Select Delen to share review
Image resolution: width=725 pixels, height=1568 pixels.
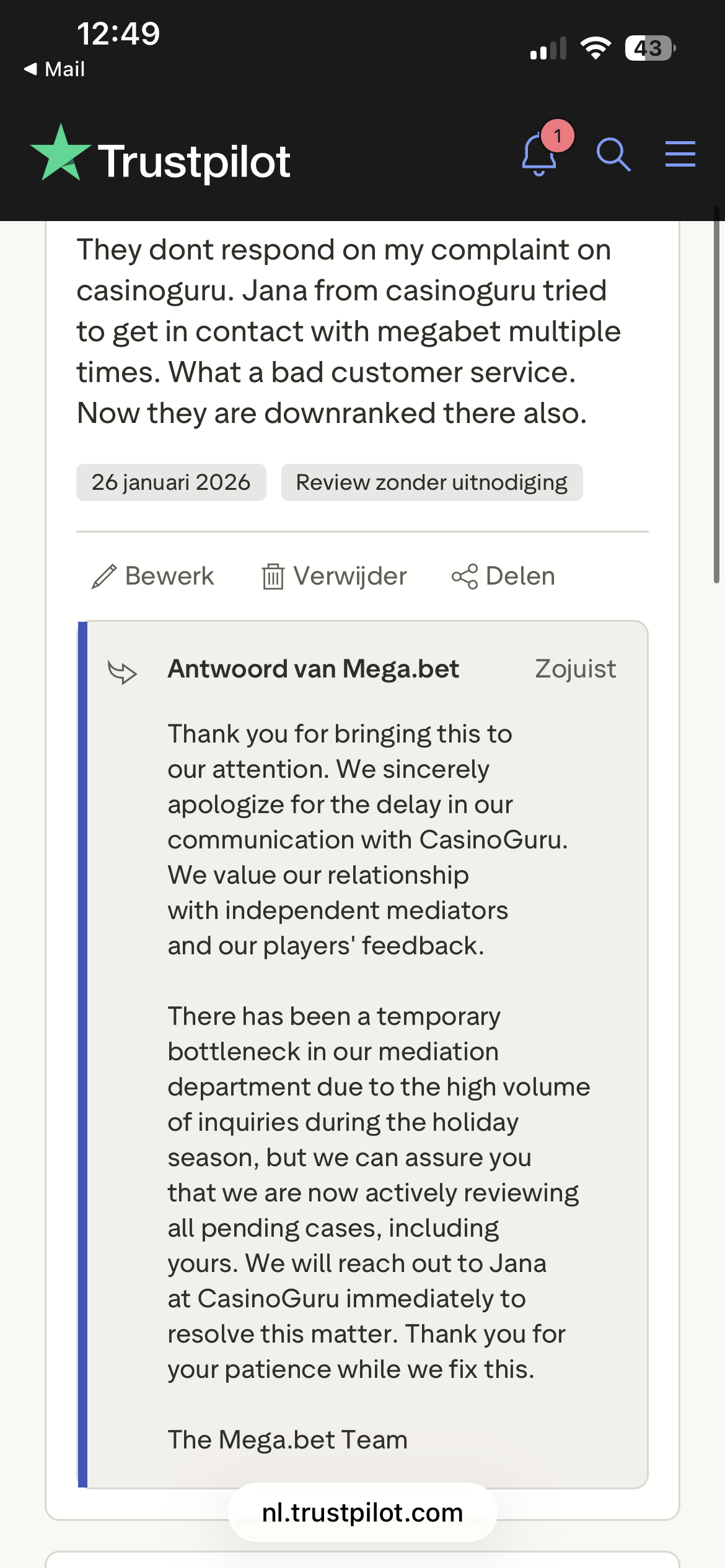[x=520, y=576]
